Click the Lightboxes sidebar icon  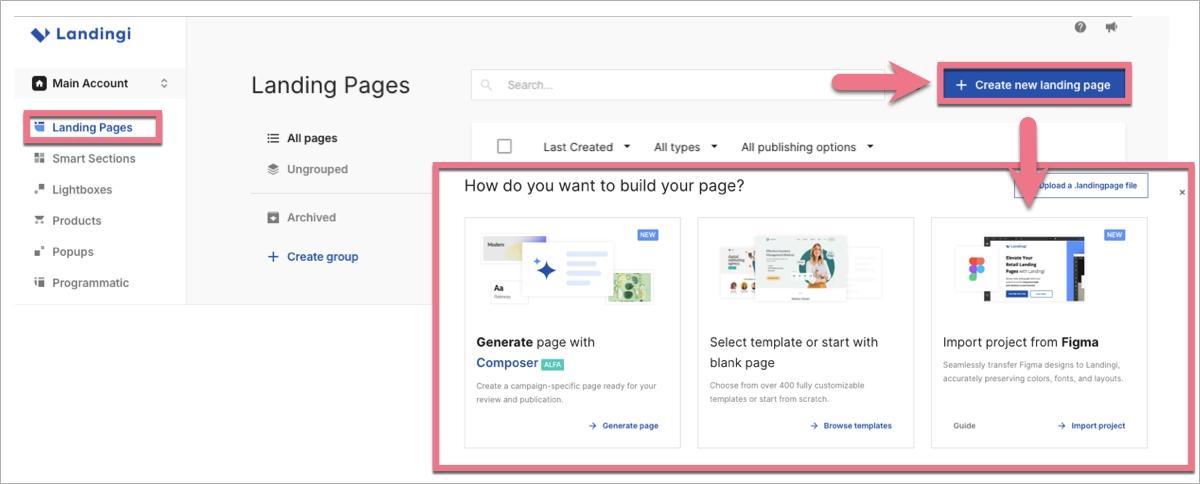point(39,189)
